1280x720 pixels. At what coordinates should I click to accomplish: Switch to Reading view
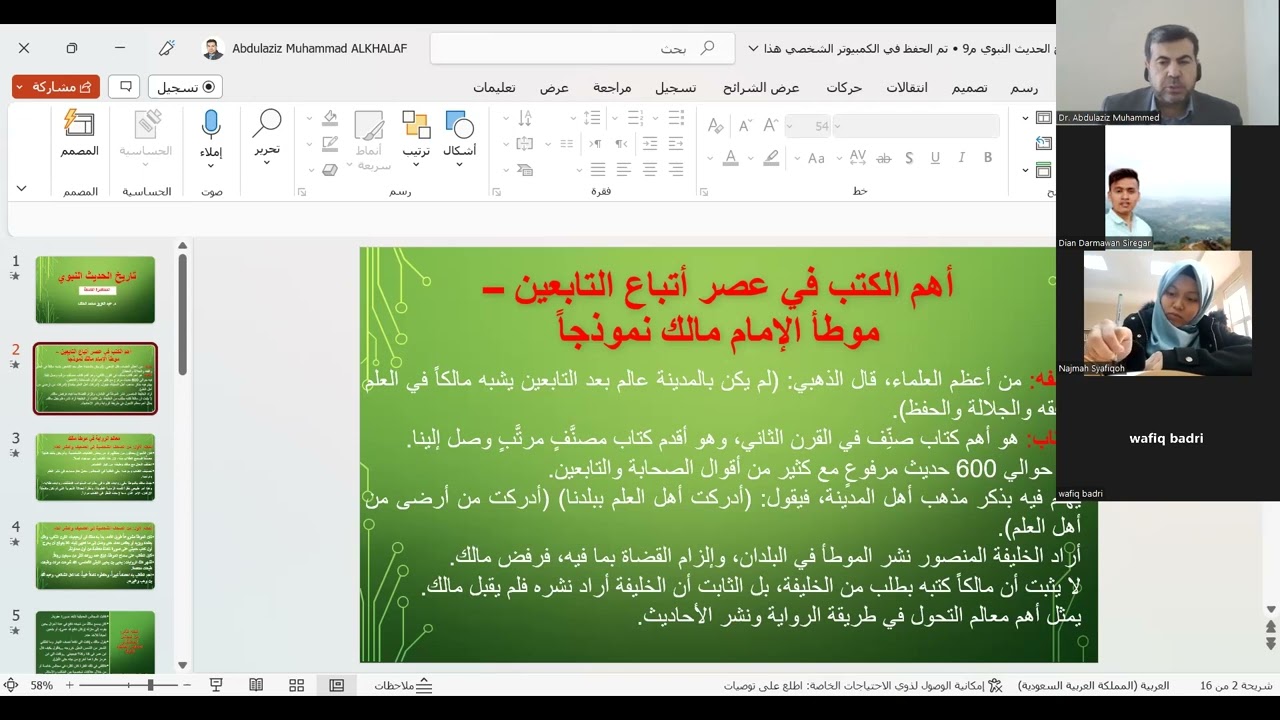(256, 685)
